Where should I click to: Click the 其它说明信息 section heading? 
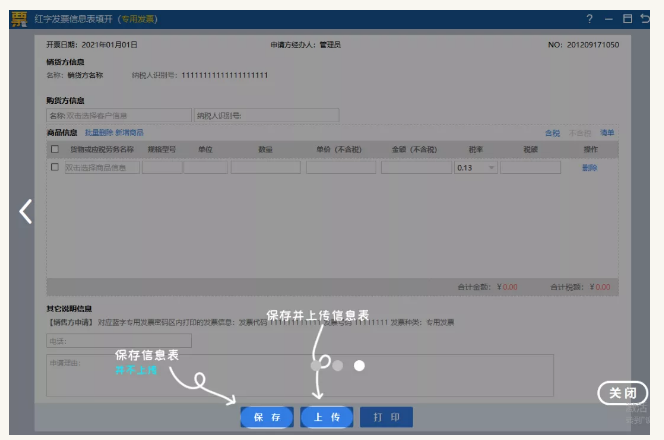coord(69,308)
